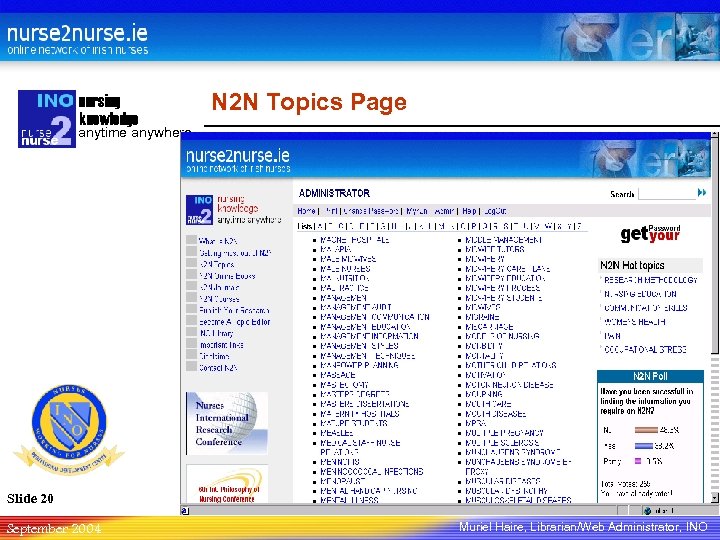Open the MATERNITY HOSPITALS topic
This screenshot has width=720, height=540.
tap(360, 414)
